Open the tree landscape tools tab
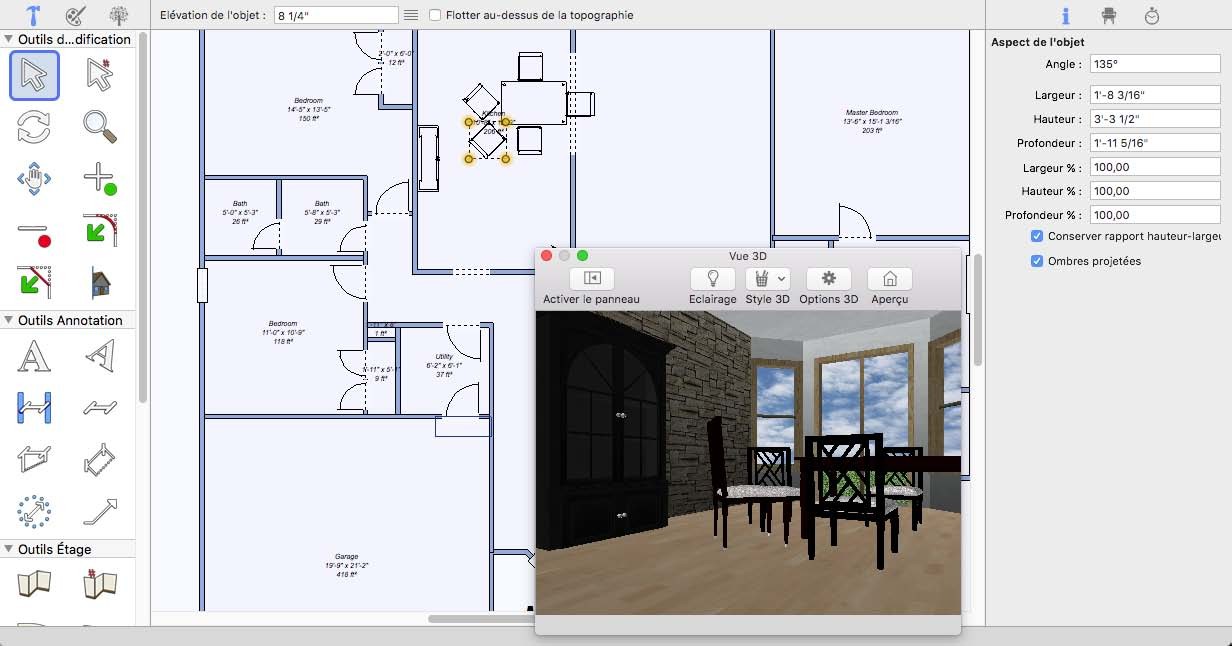 119,15
